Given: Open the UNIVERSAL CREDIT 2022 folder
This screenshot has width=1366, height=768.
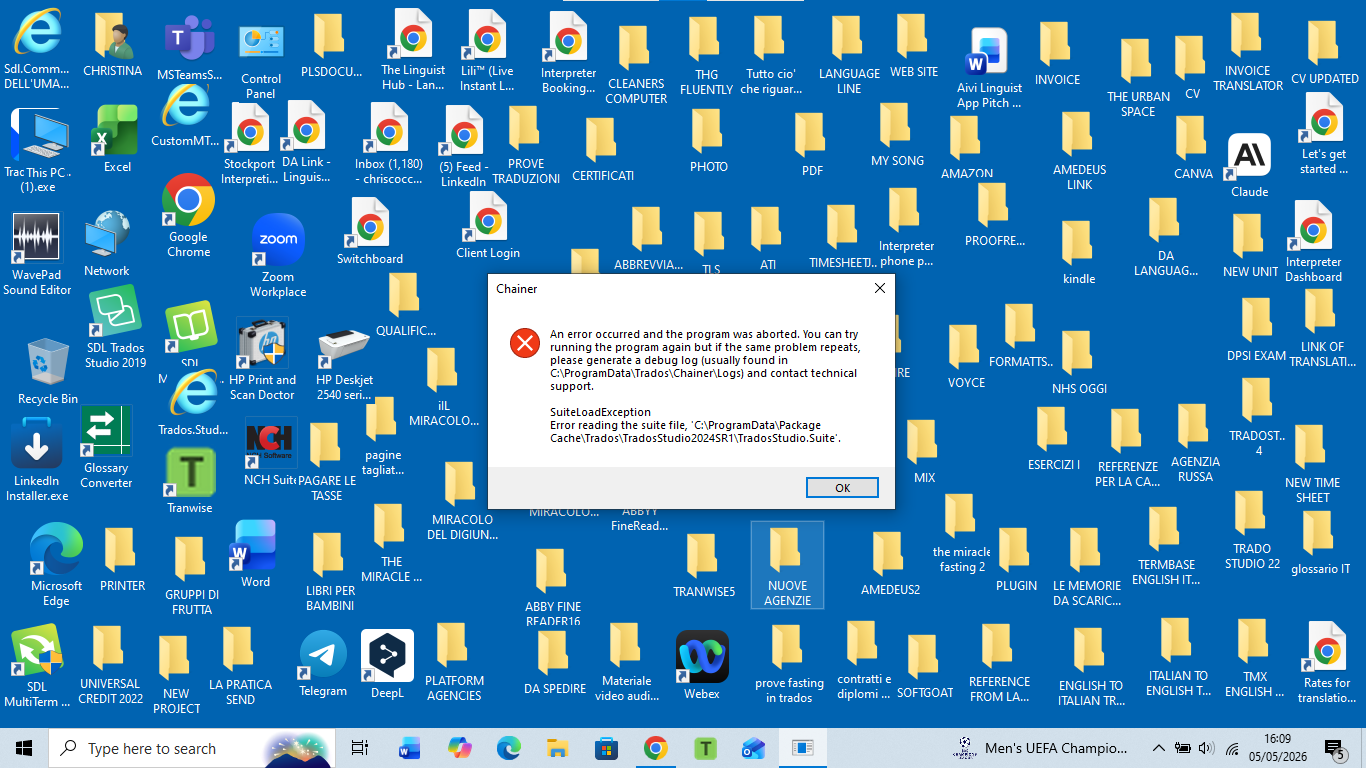Looking at the screenshot, I should click(111, 666).
